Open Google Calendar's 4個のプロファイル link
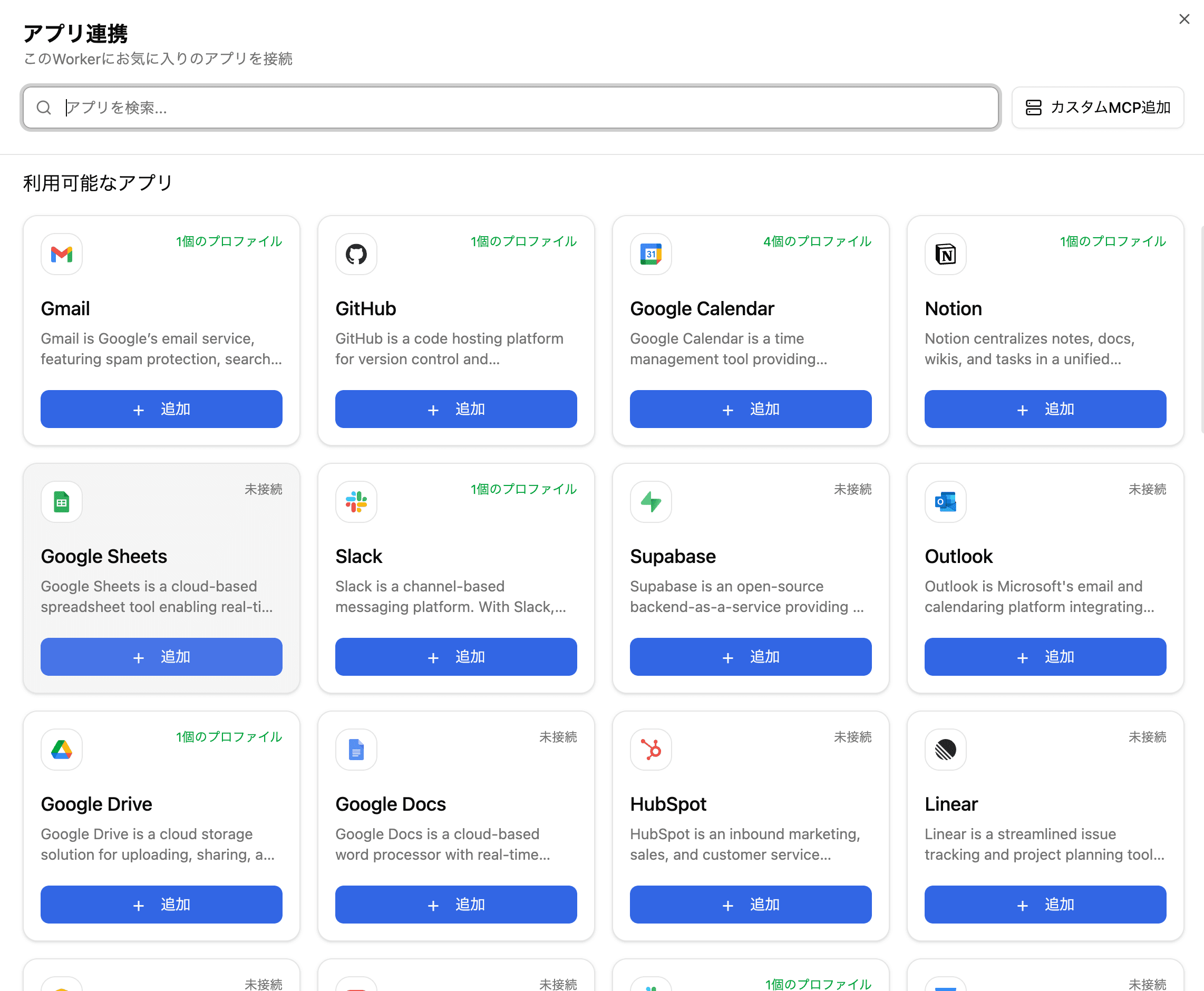The width and height of the screenshot is (1204, 991). pos(815,241)
